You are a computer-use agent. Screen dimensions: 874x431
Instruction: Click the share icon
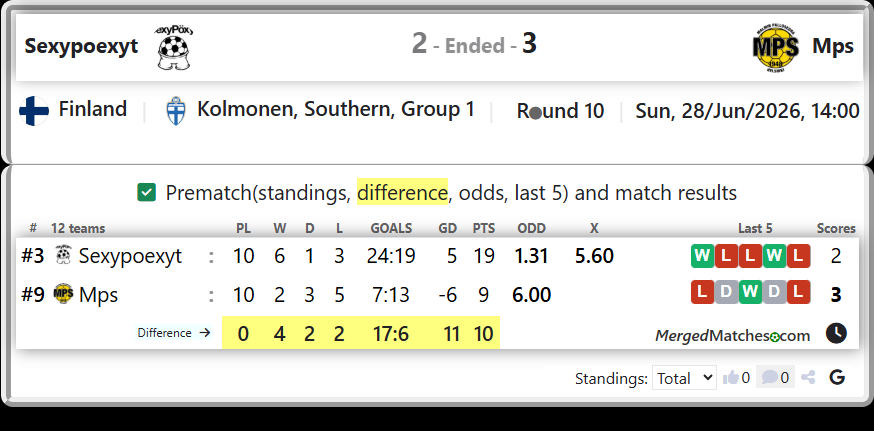[x=808, y=377]
